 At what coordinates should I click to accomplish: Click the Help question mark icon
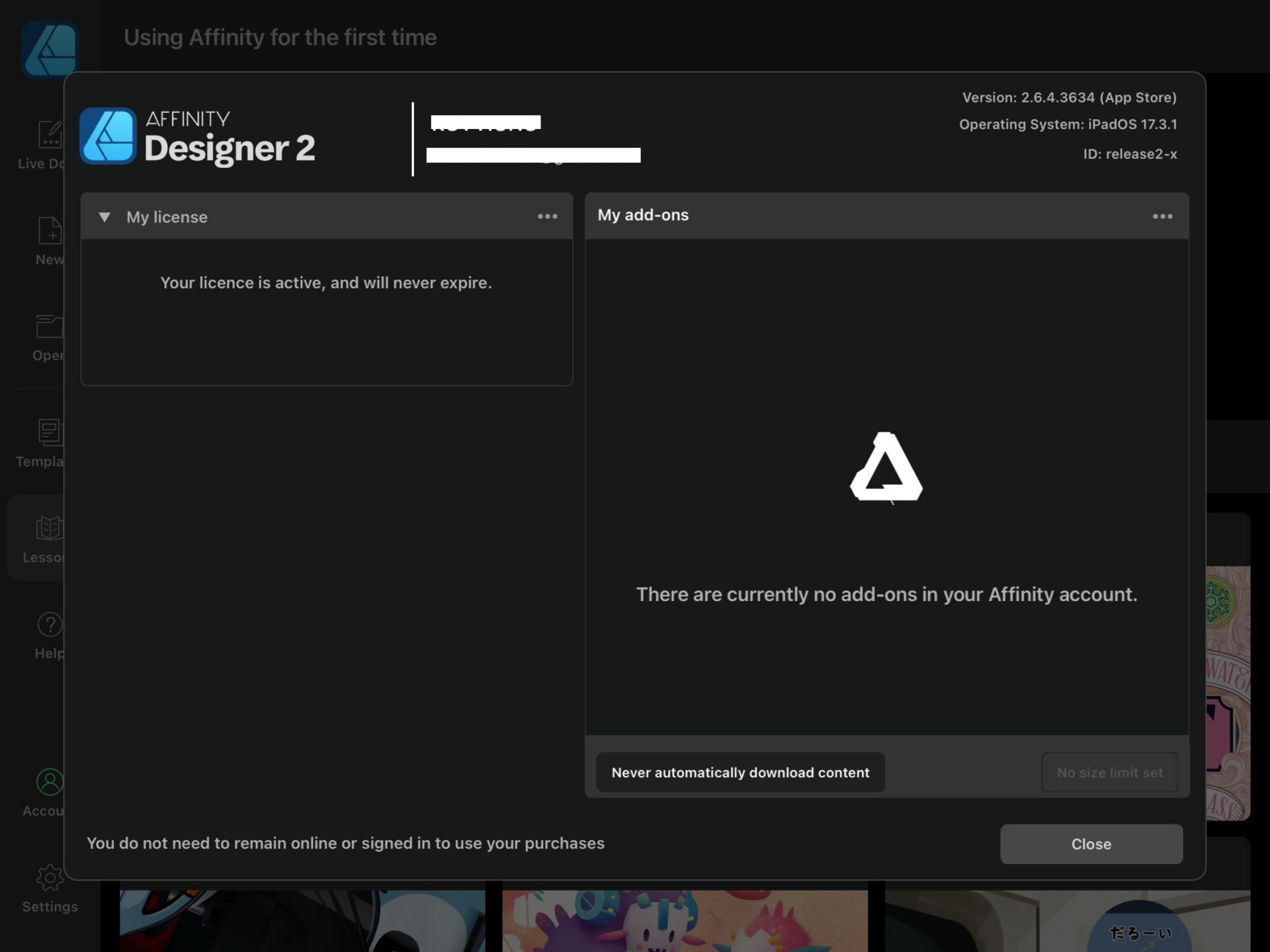[50, 625]
